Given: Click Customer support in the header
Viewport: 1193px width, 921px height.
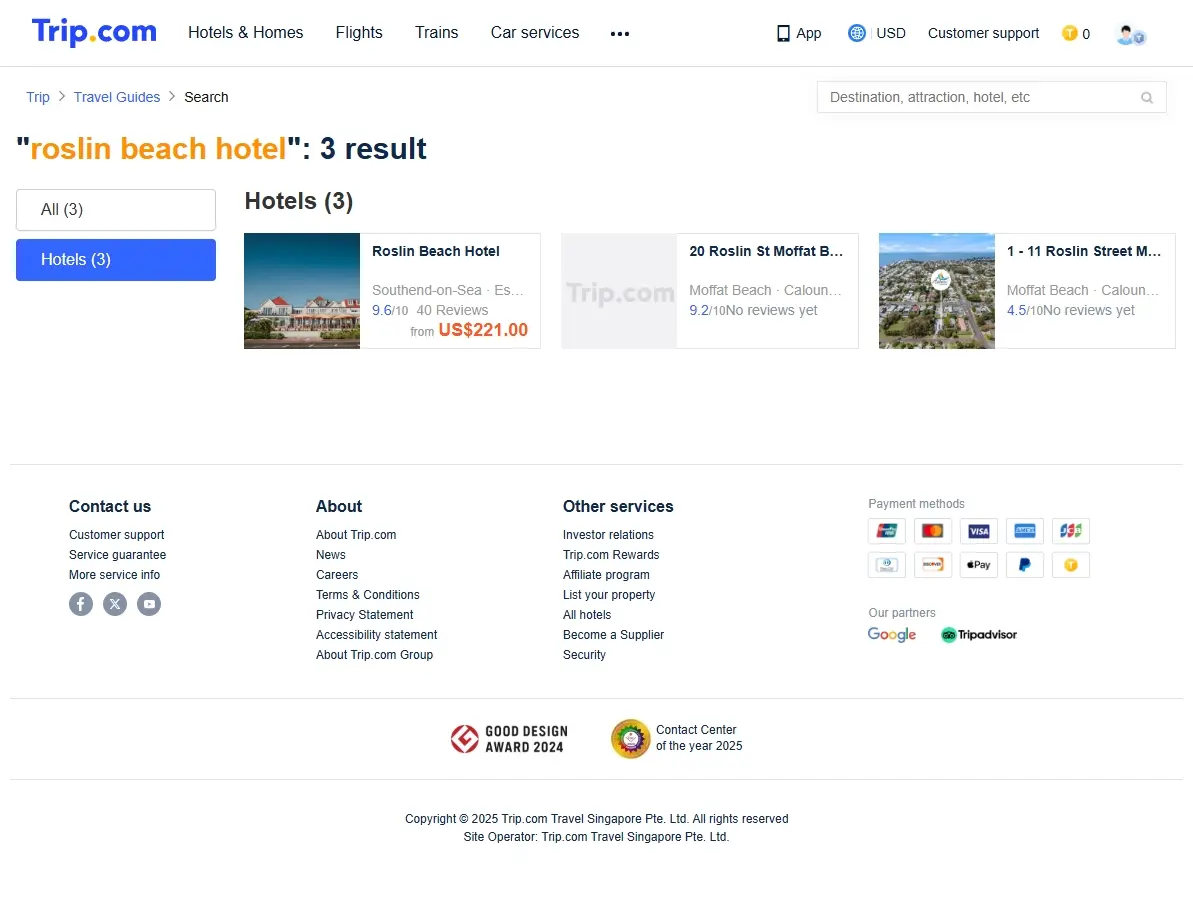Looking at the screenshot, I should click(x=983, y=33).
